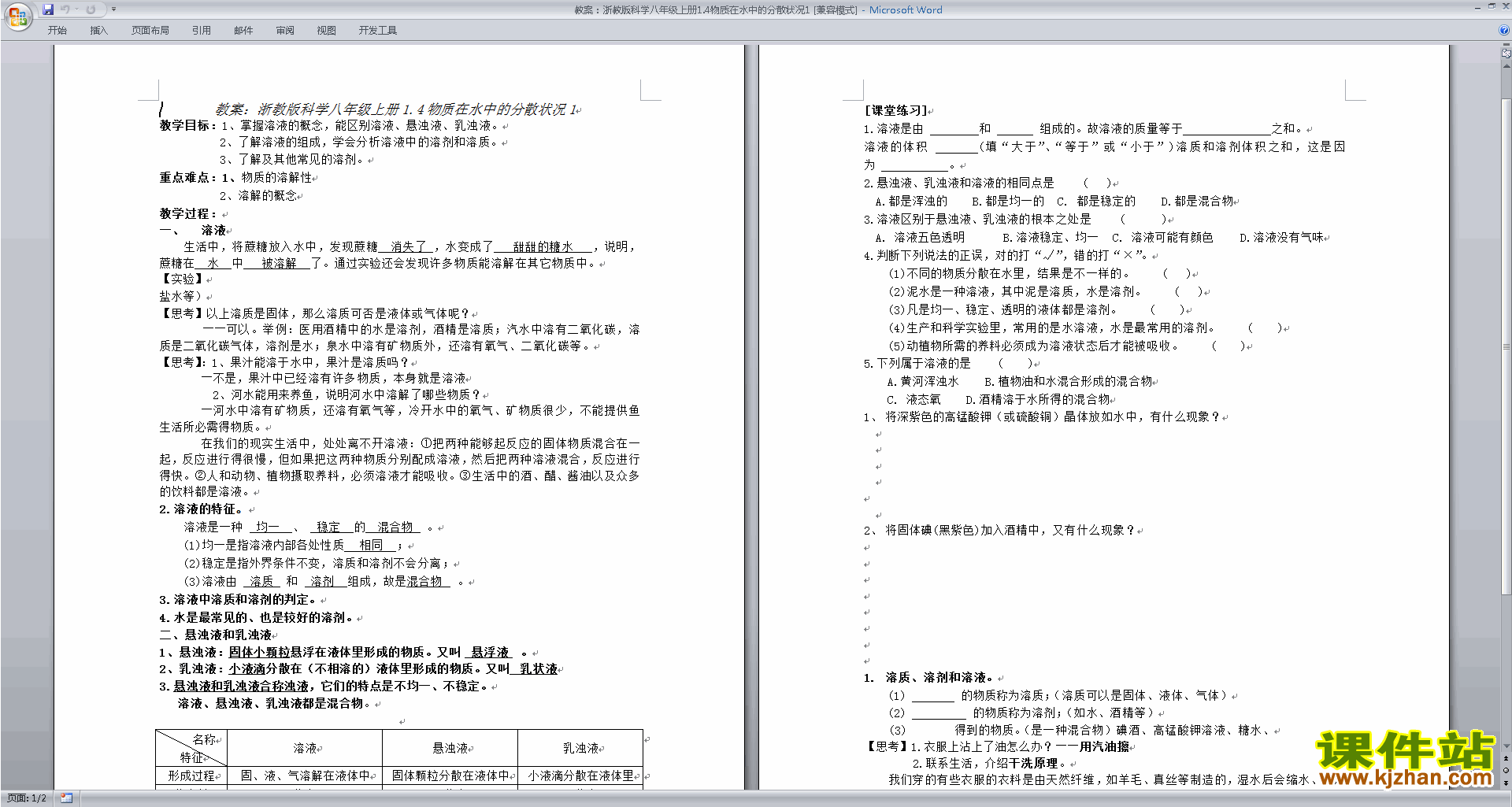
Task: Restore down the Word window
Action: (x=1492, y=6)
